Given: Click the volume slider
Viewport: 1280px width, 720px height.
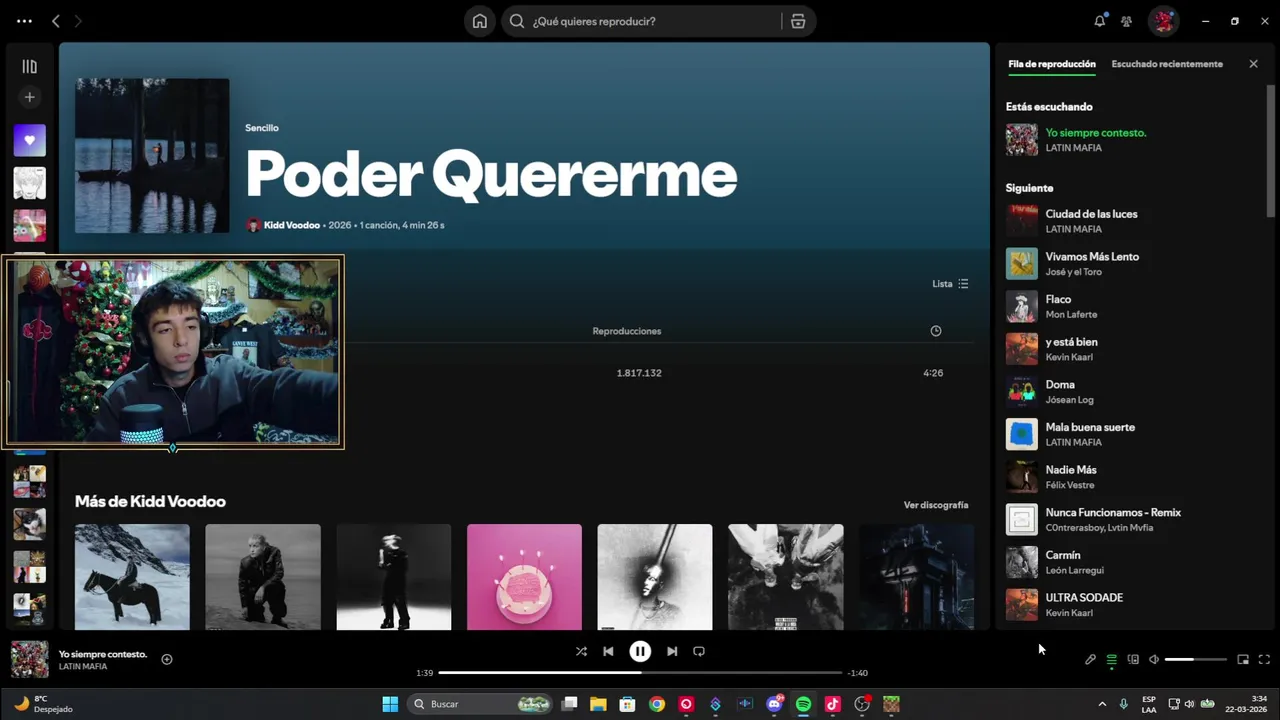Looking at the screenshot, I should 1196,660.
